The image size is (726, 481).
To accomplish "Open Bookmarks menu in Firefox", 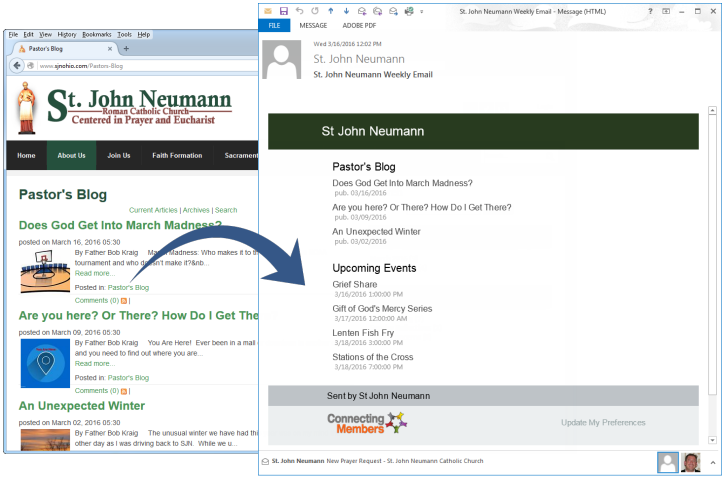I will coord(97,34).
